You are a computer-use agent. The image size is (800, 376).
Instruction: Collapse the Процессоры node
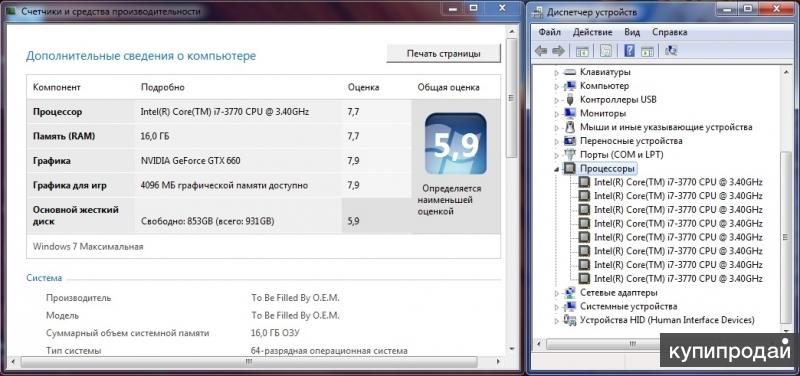(x=557, y=169)
